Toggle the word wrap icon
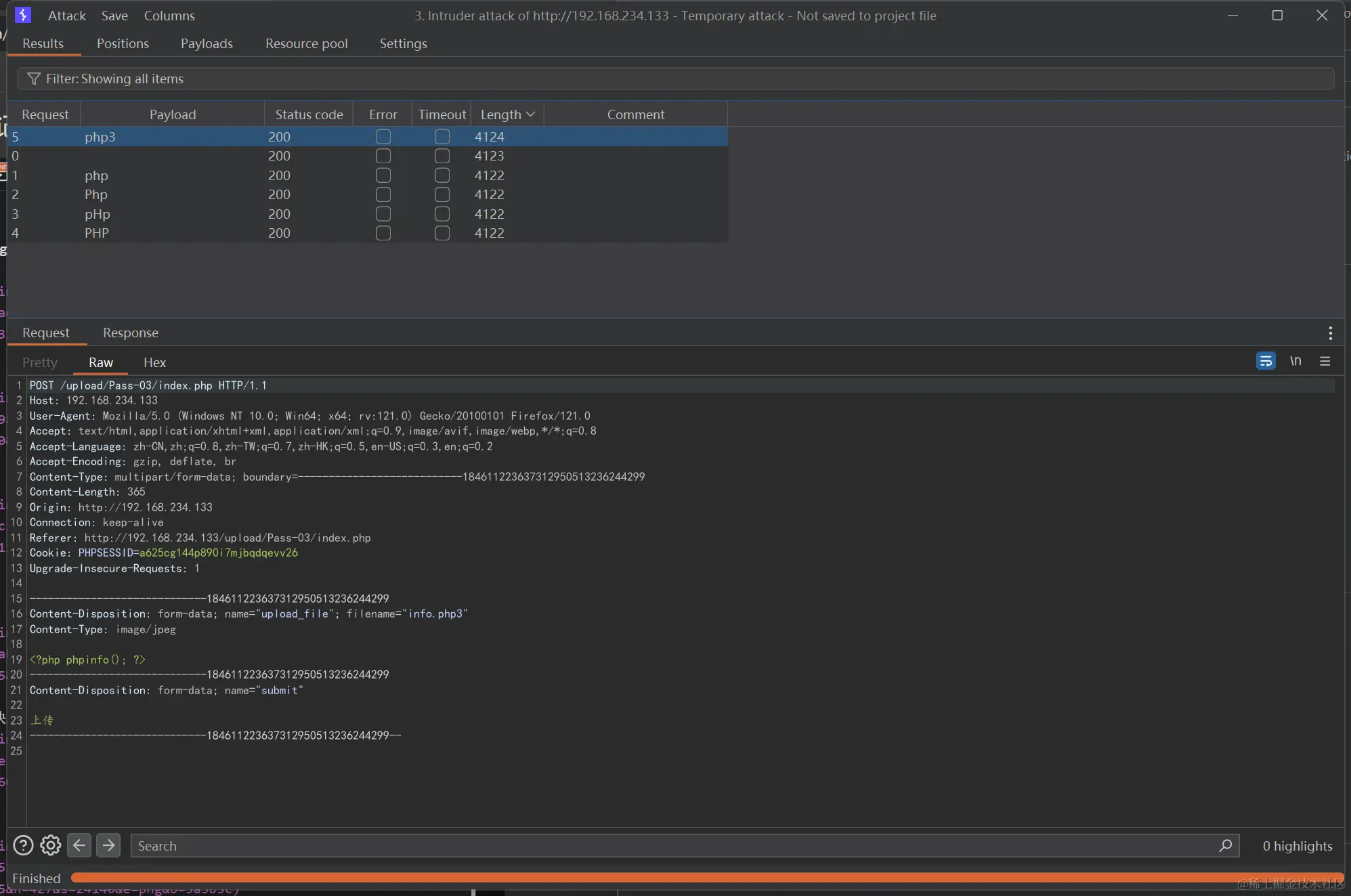1351x896 pixels. [1266, 361]
